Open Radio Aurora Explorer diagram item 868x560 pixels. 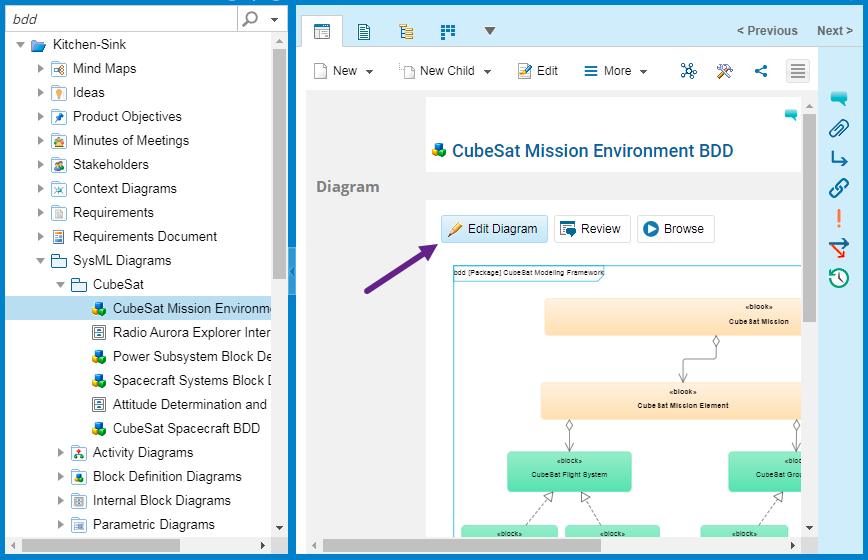coord(192,333)
